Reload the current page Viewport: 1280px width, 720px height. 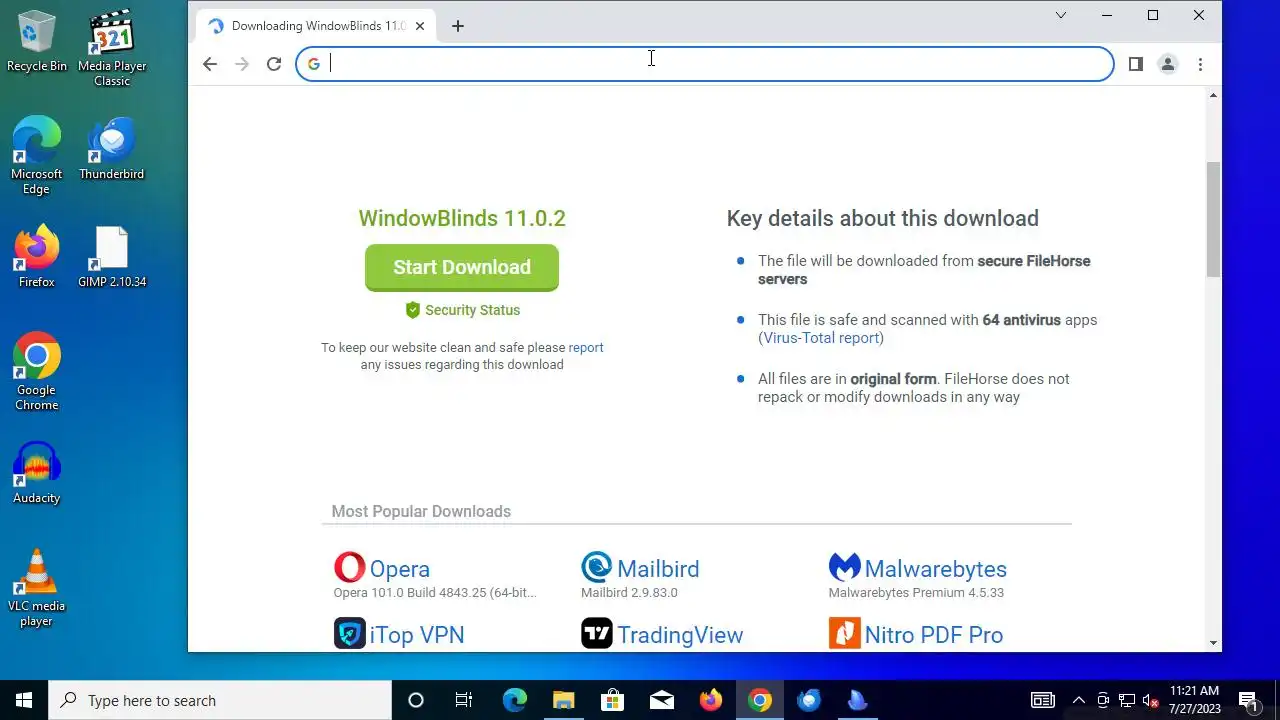point(273,64)
